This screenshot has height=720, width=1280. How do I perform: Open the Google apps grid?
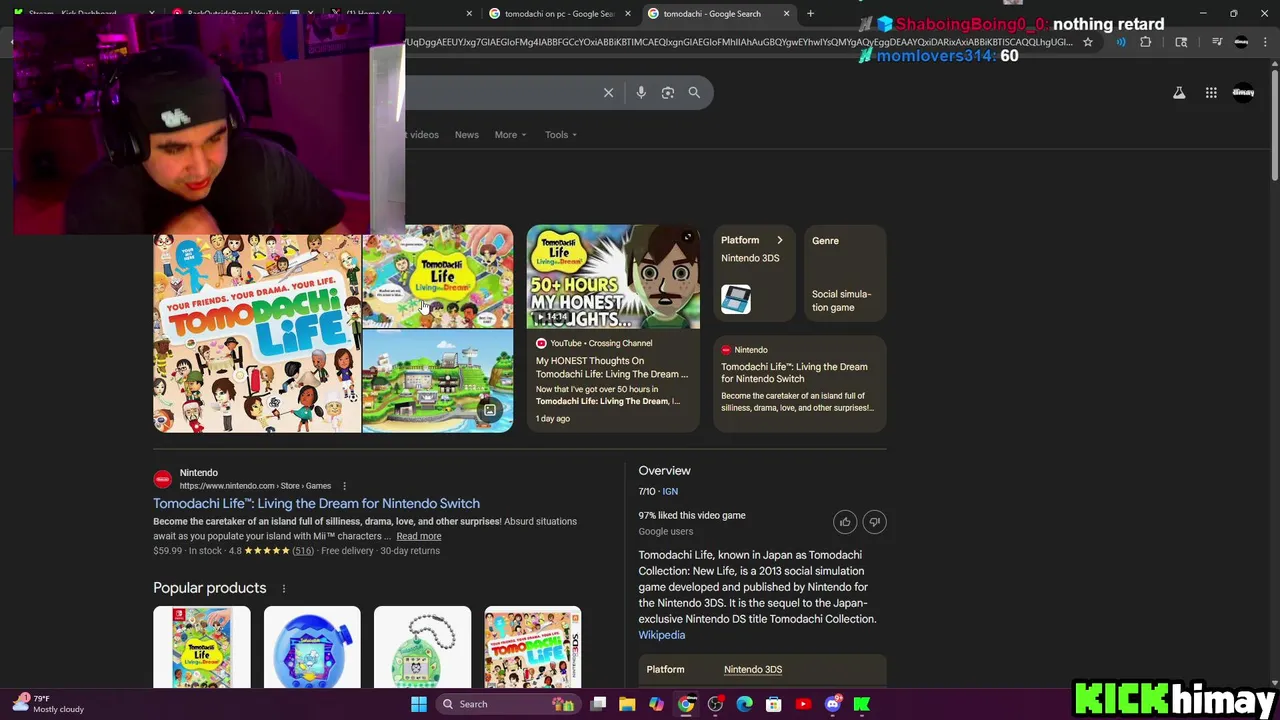pyautogui.click(x=1211, y=92)
